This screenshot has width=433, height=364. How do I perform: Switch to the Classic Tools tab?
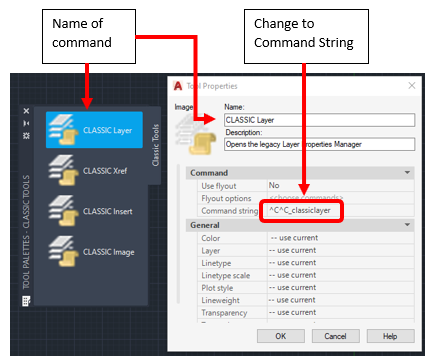click(155, 145)
